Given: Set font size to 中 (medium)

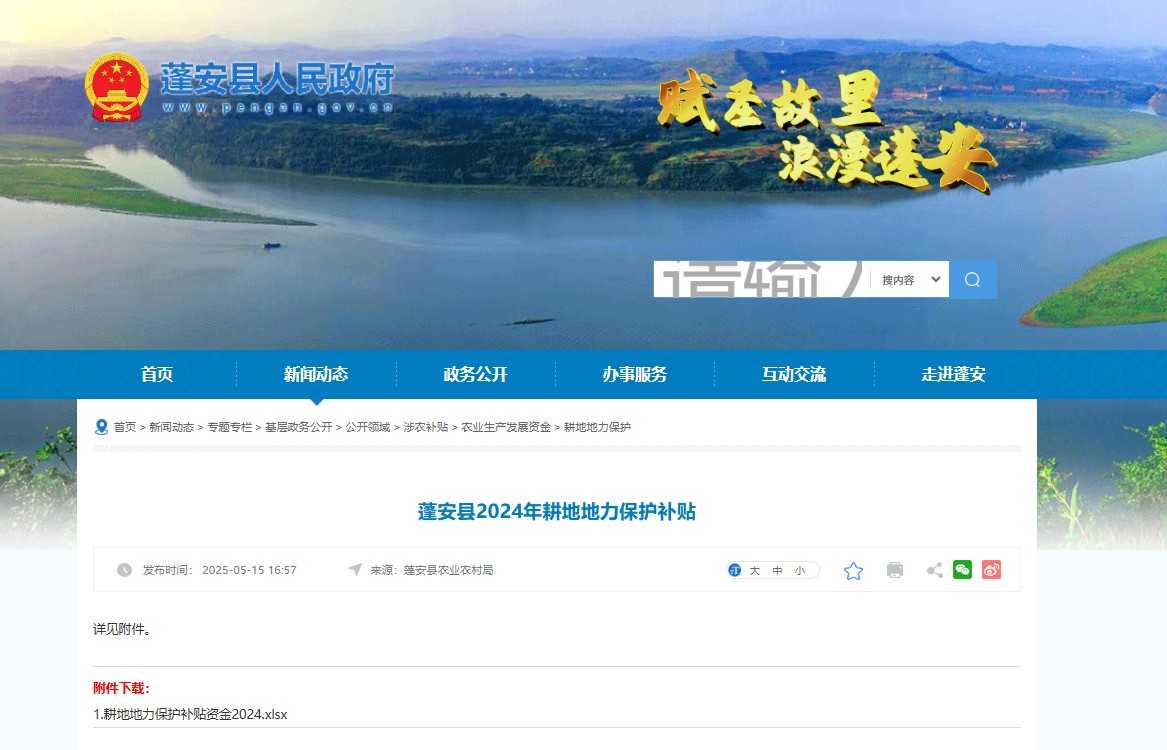Looking at the screenshot, I should 777,571.
